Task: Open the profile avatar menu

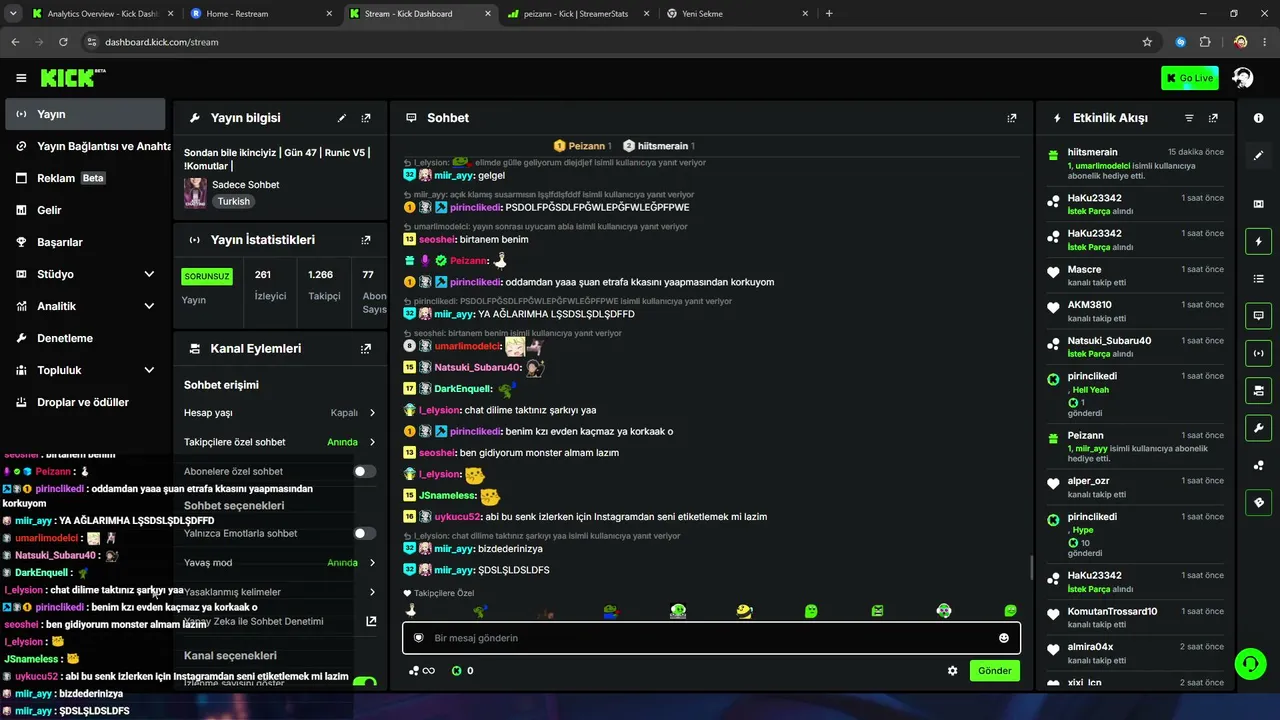Action: pos(1243,78)
